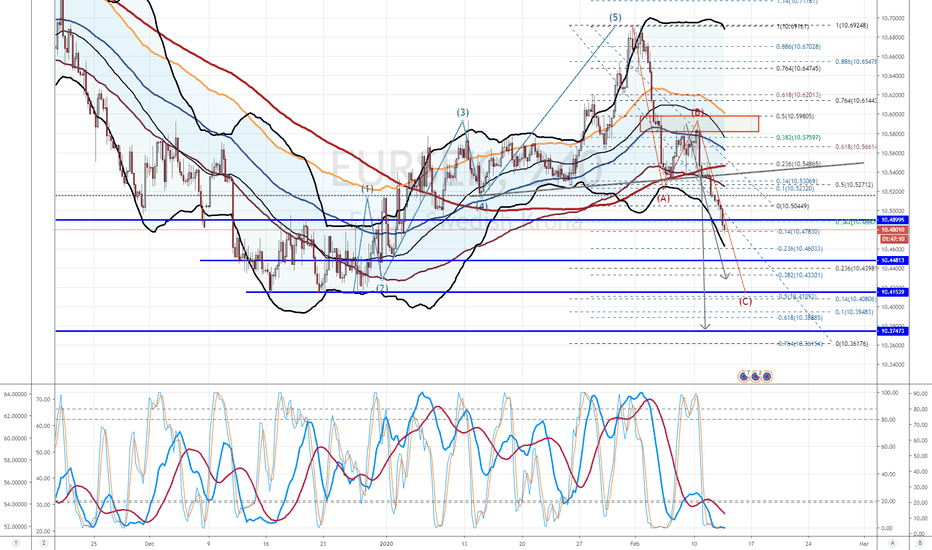Click the red (C) correction label
The height and width of the screenshot is (550, 932).
(x=745, y=301)
